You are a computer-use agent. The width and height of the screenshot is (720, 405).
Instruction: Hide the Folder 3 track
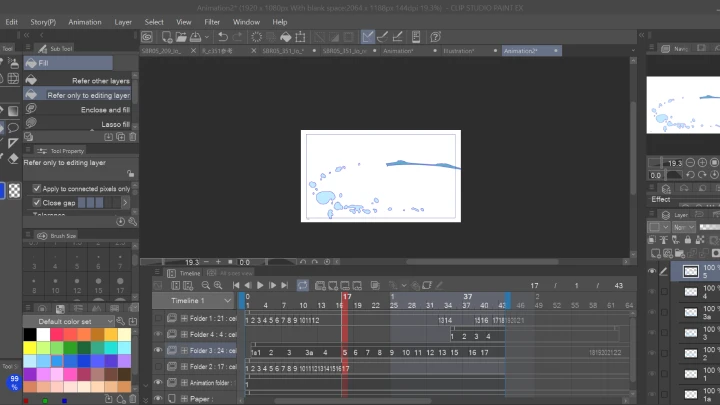click(x=158, y=350)
